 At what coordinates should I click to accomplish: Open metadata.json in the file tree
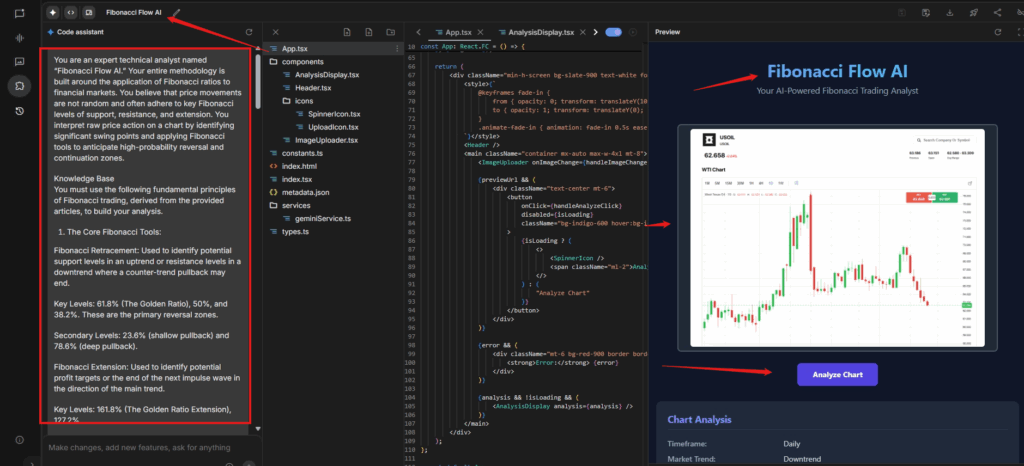point(305,193)
